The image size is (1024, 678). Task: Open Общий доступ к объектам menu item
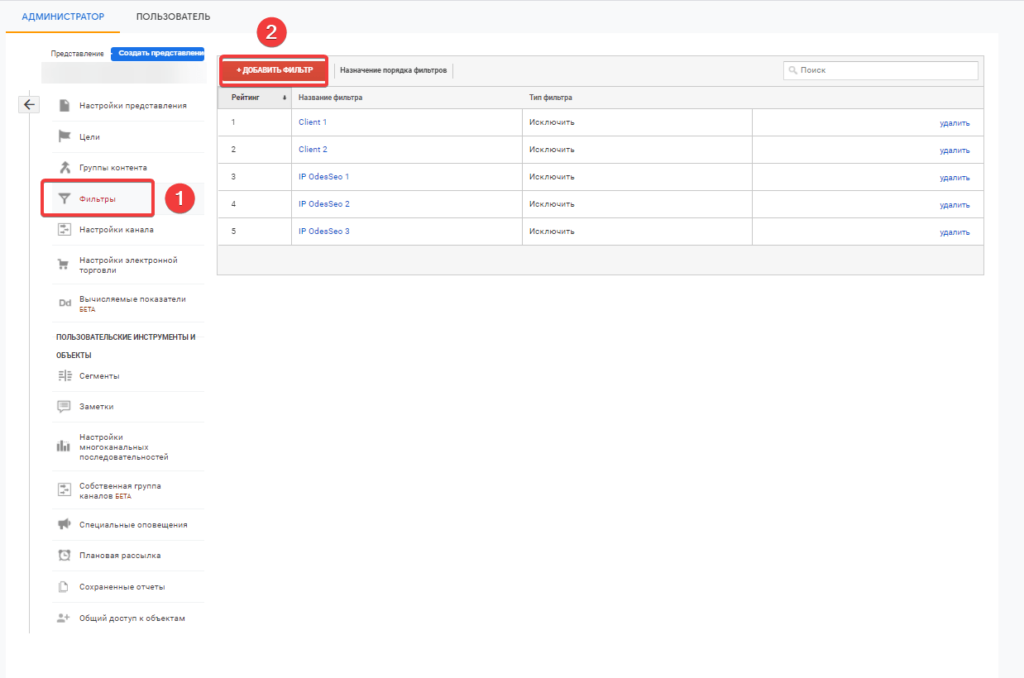[x=132, y=618]
